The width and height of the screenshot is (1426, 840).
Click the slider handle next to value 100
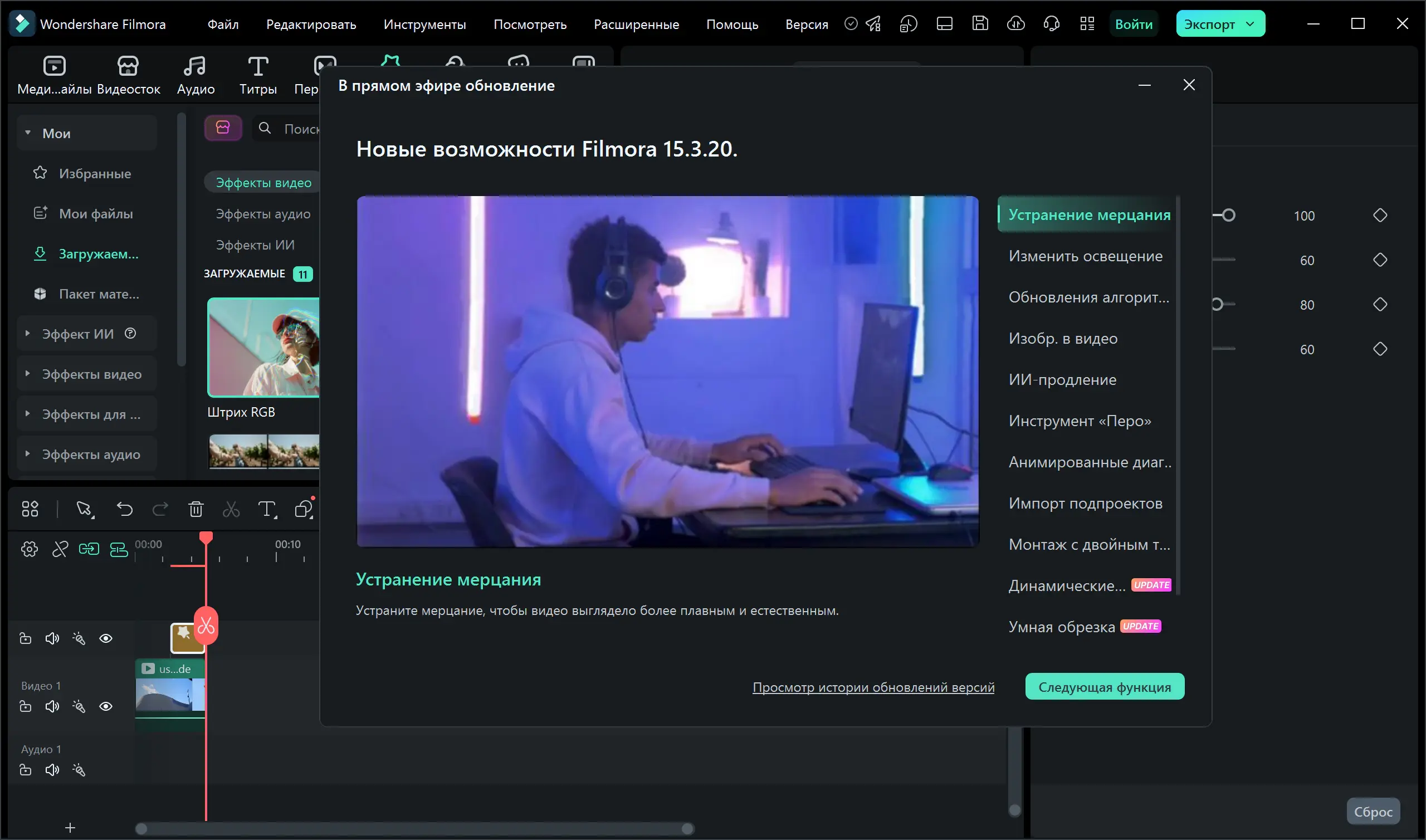(x=1228, y=215)
